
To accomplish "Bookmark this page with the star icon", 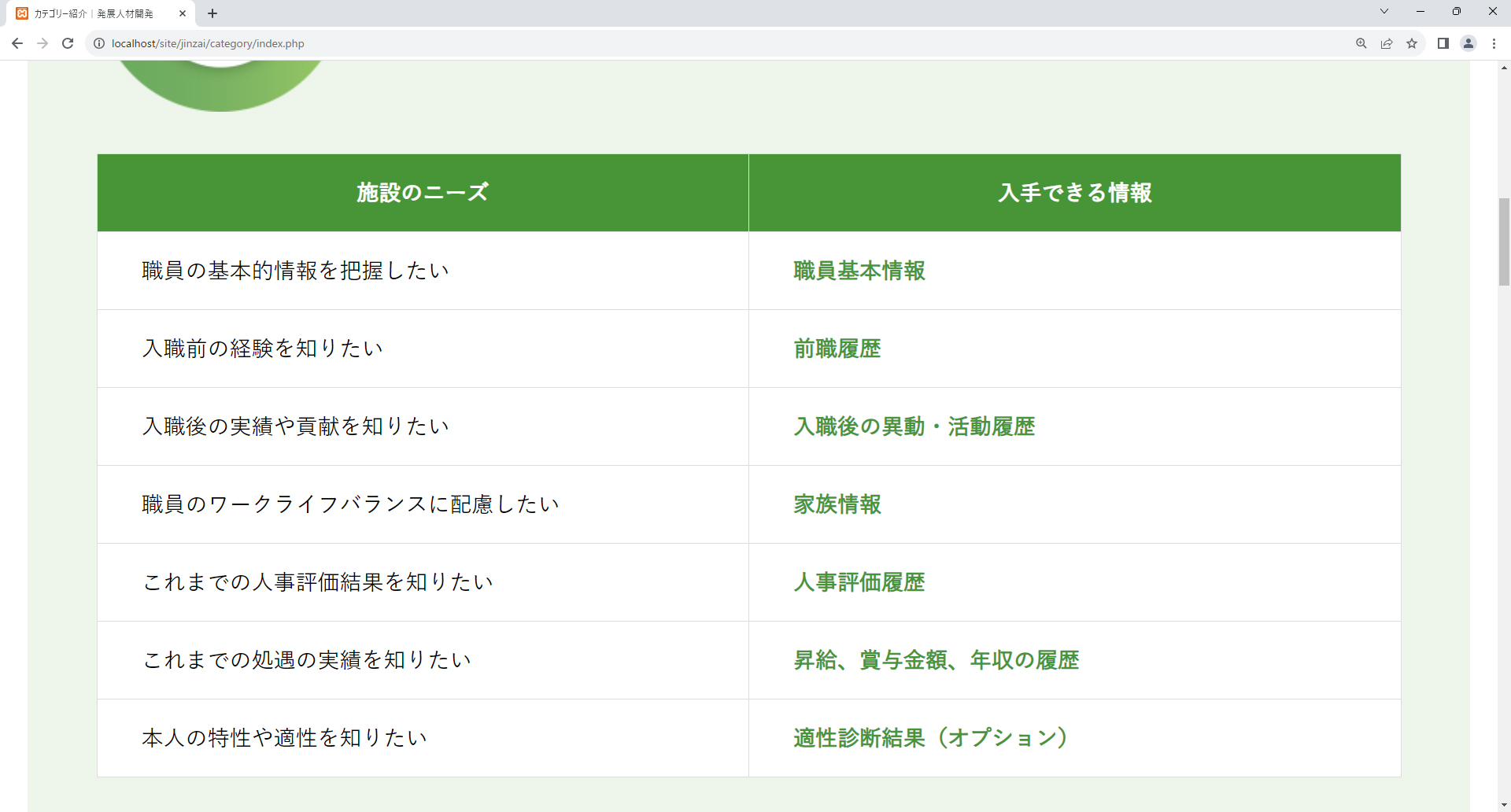I will [1412, 43].
